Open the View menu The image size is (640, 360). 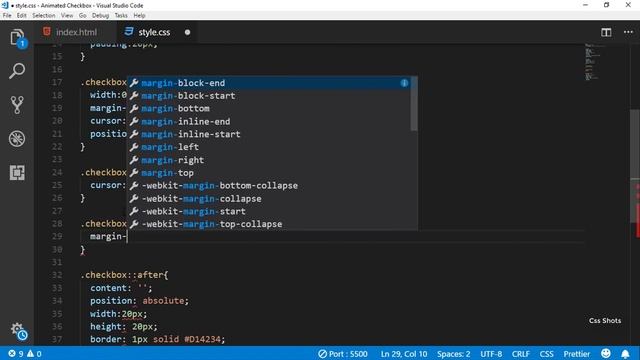[67, 16]
